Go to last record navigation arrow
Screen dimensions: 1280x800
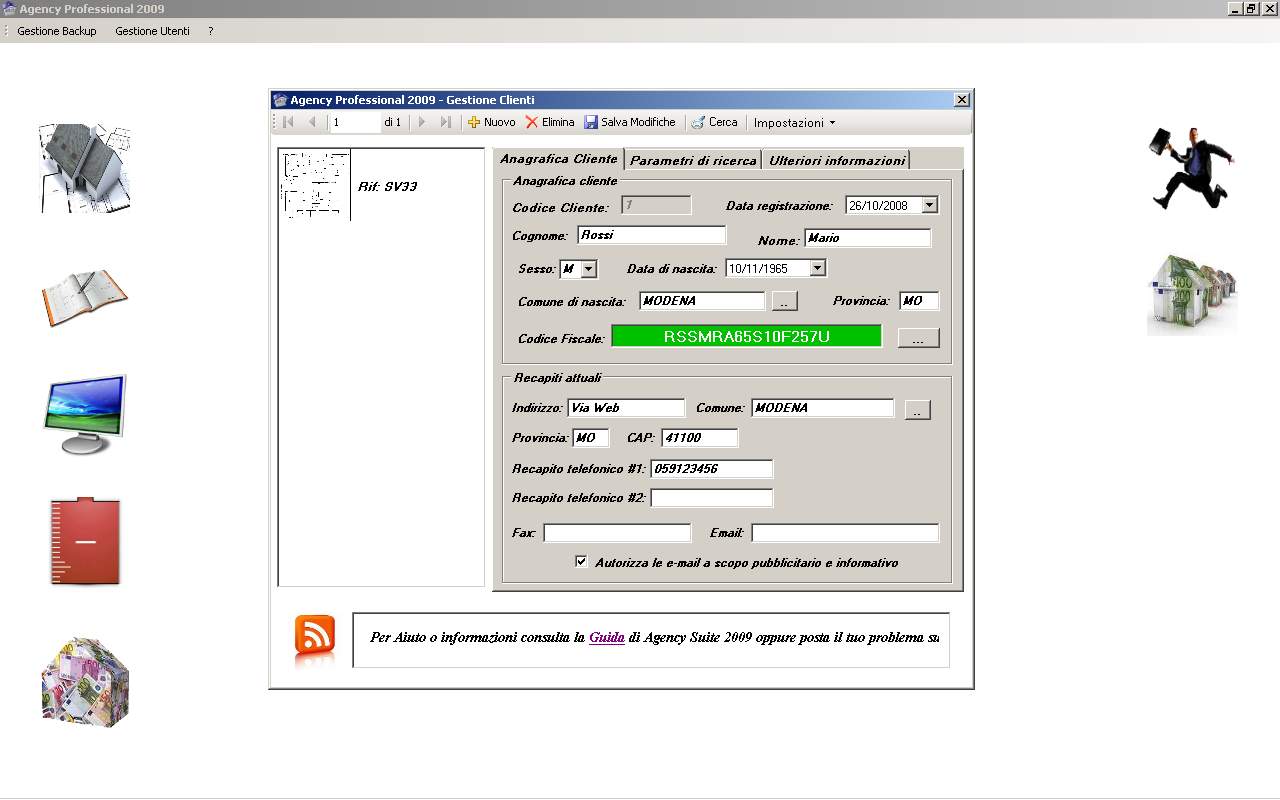point(446,122)
